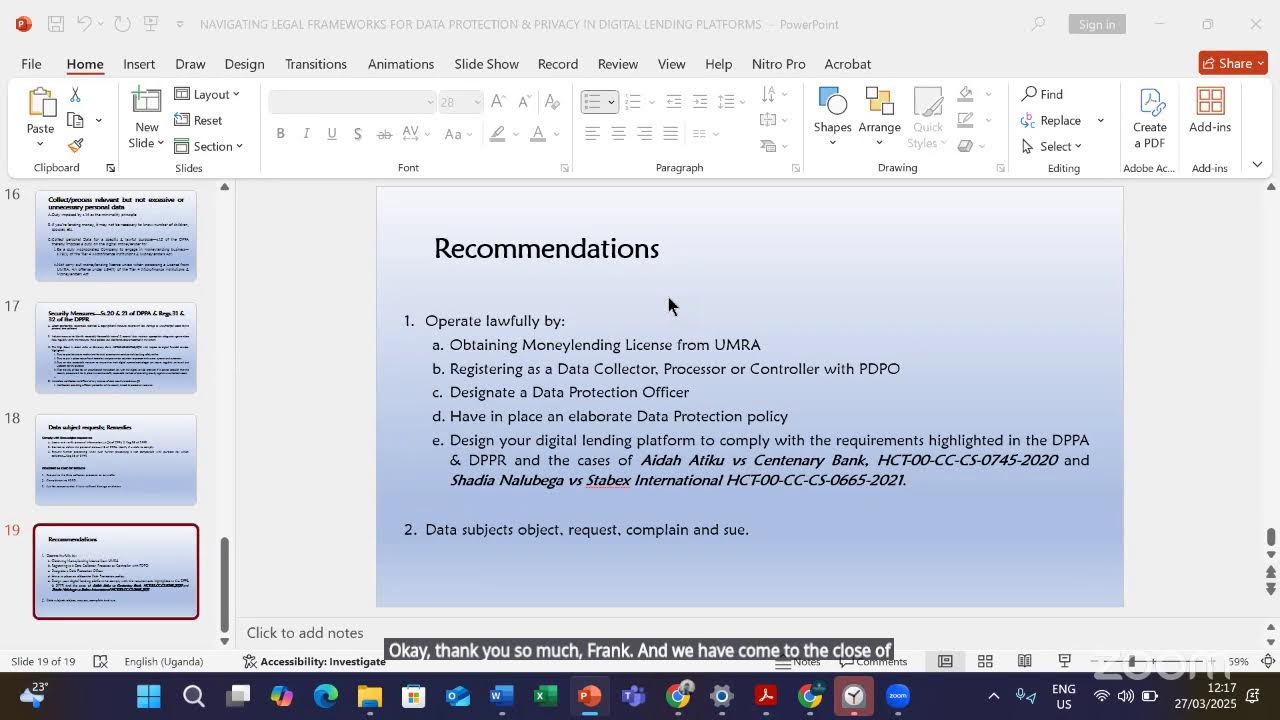
Task: Open the Add-ins pane
Action: (x=1210, y=110)
